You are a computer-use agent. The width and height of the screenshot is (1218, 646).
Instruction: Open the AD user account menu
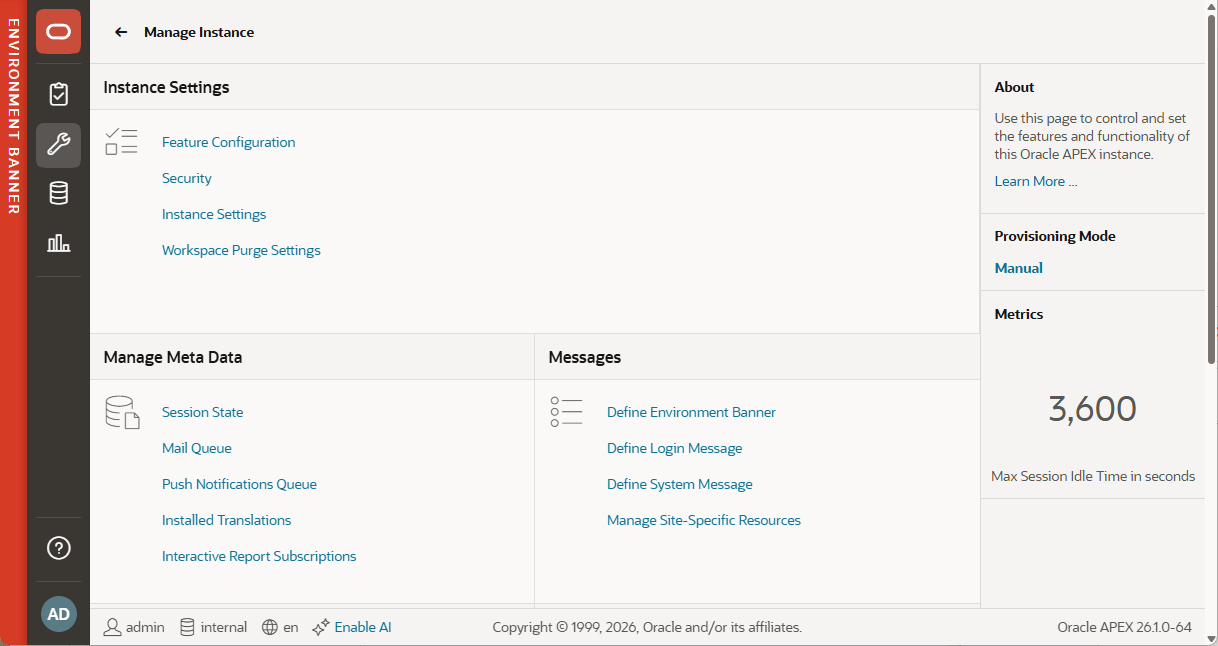[58, 614]
